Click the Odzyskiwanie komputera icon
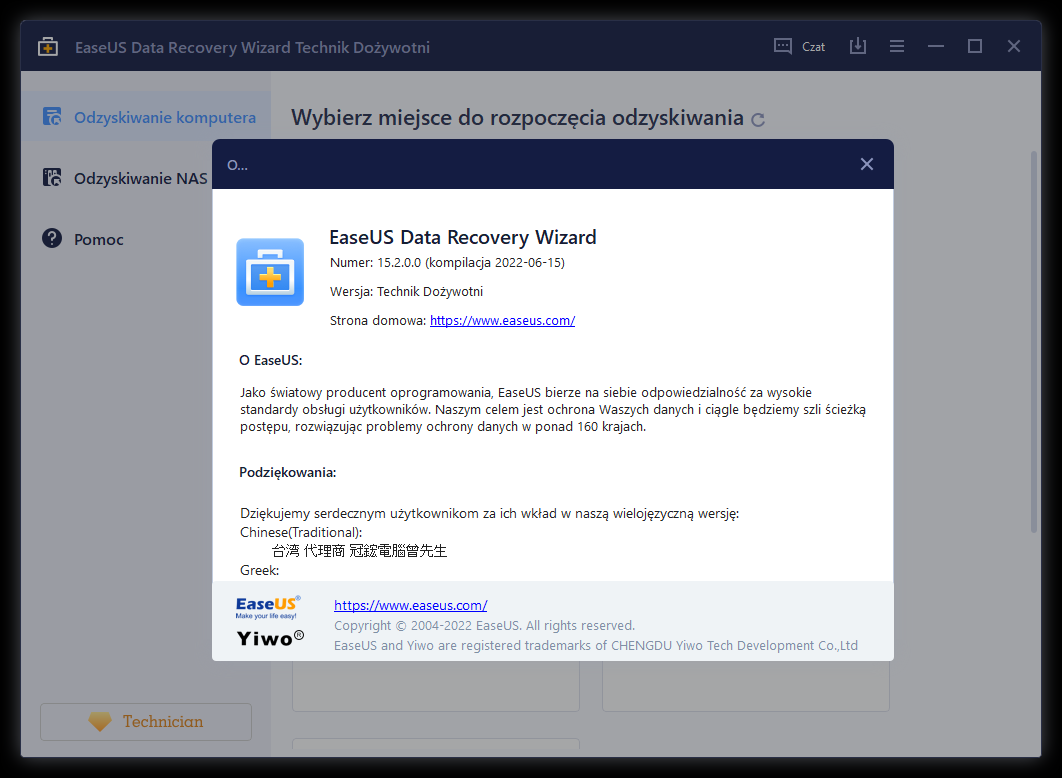 (x=52, y=116)
